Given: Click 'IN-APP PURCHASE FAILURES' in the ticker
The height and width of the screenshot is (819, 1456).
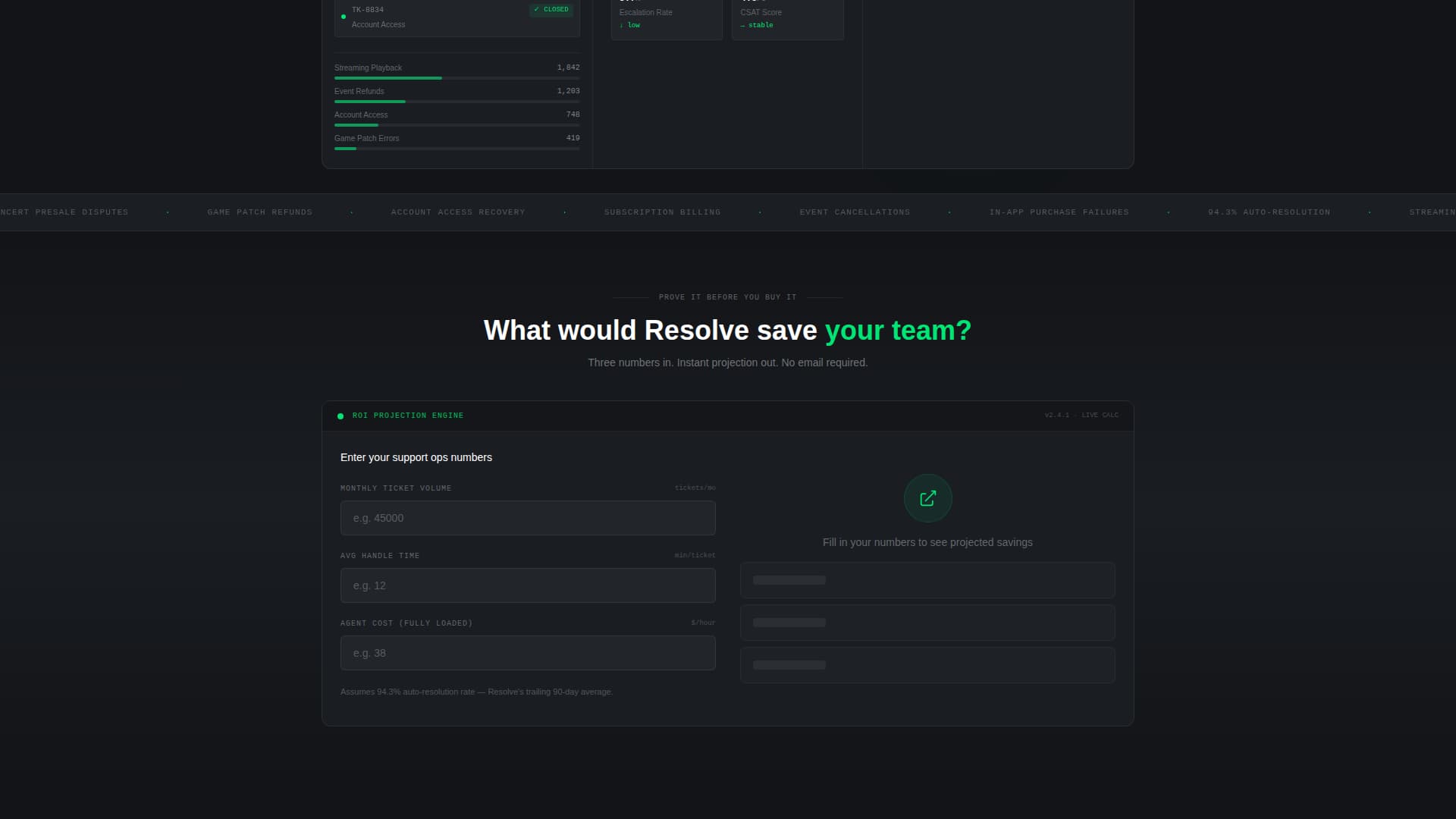Looking at the screenshot, I should pos(1059,212).
